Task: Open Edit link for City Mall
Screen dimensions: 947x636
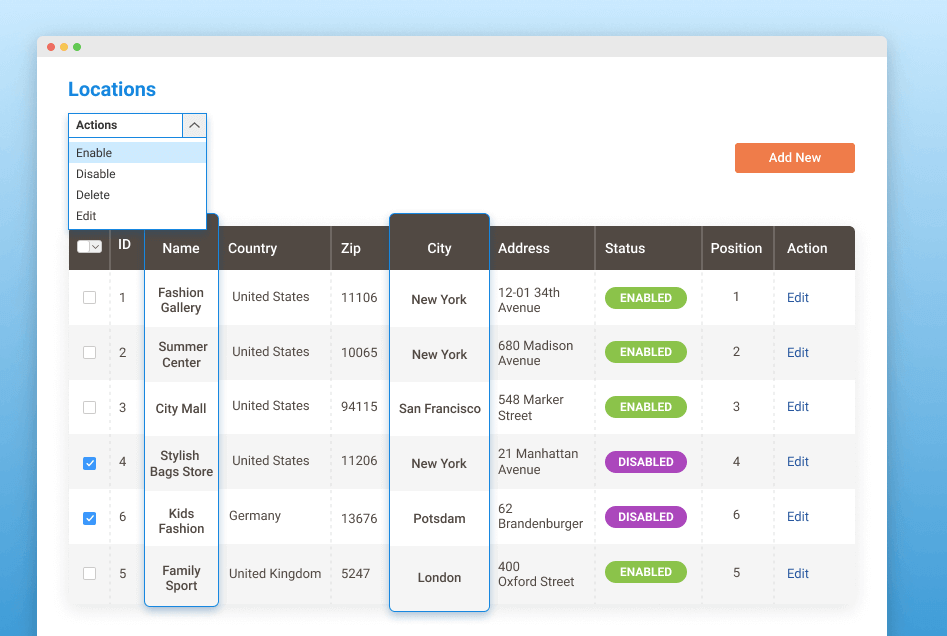Action: (797, 407)
